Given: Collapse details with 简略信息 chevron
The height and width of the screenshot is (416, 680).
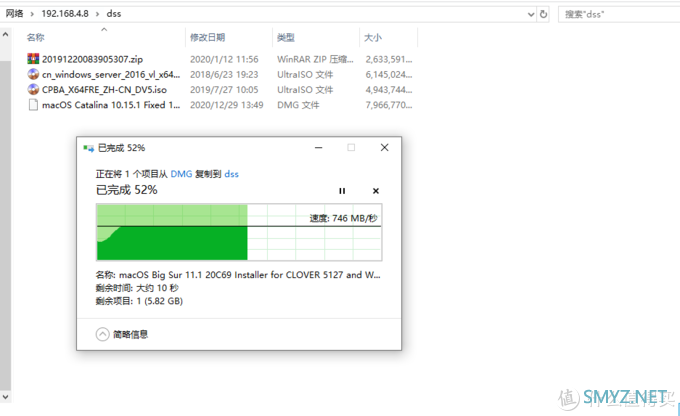Looking at the screenshot, I should pyautogui.click(x=102, y=334).
